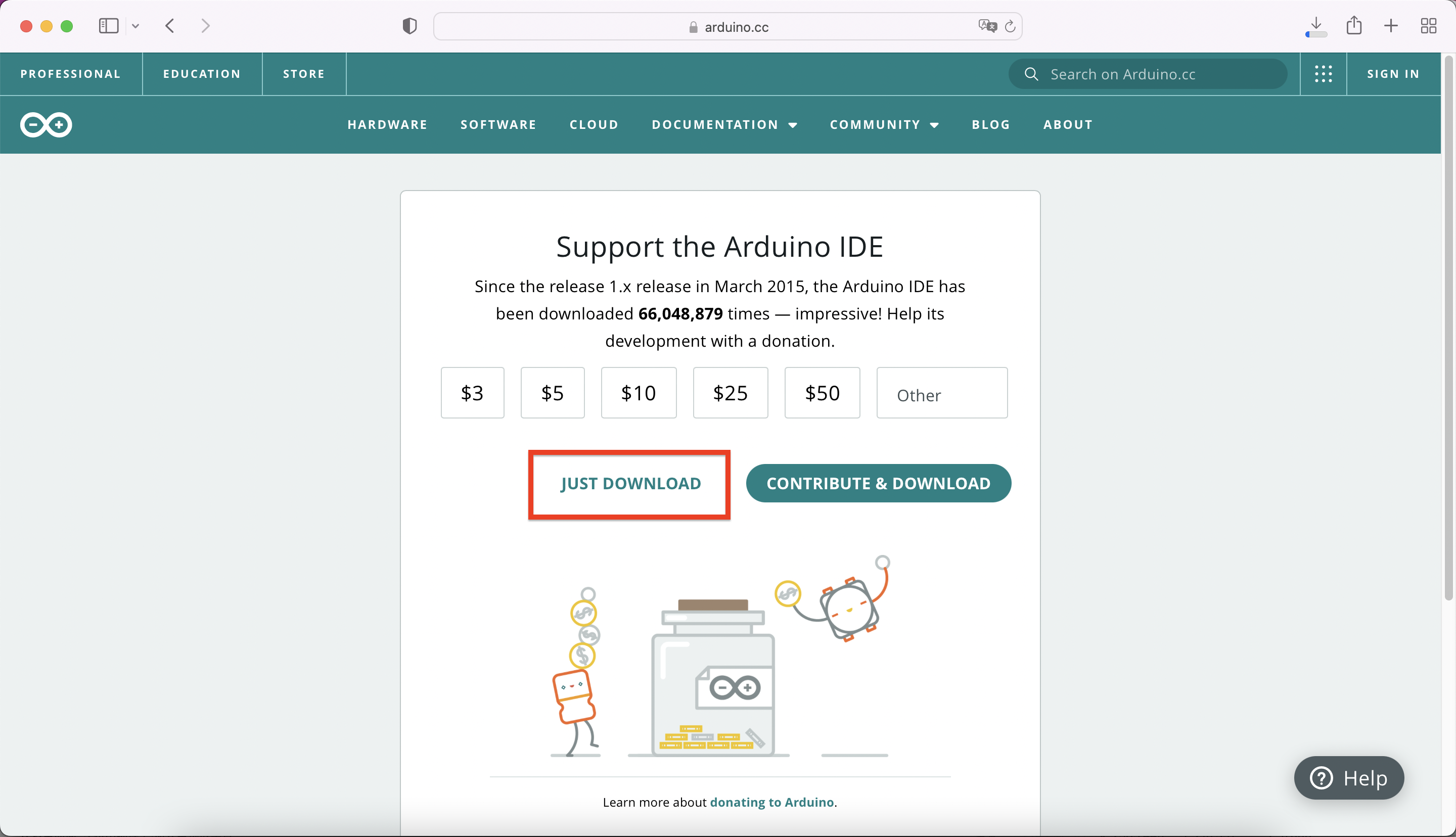
Task: Click the search magnifier icon
Action: click(x=1031, y=74)
